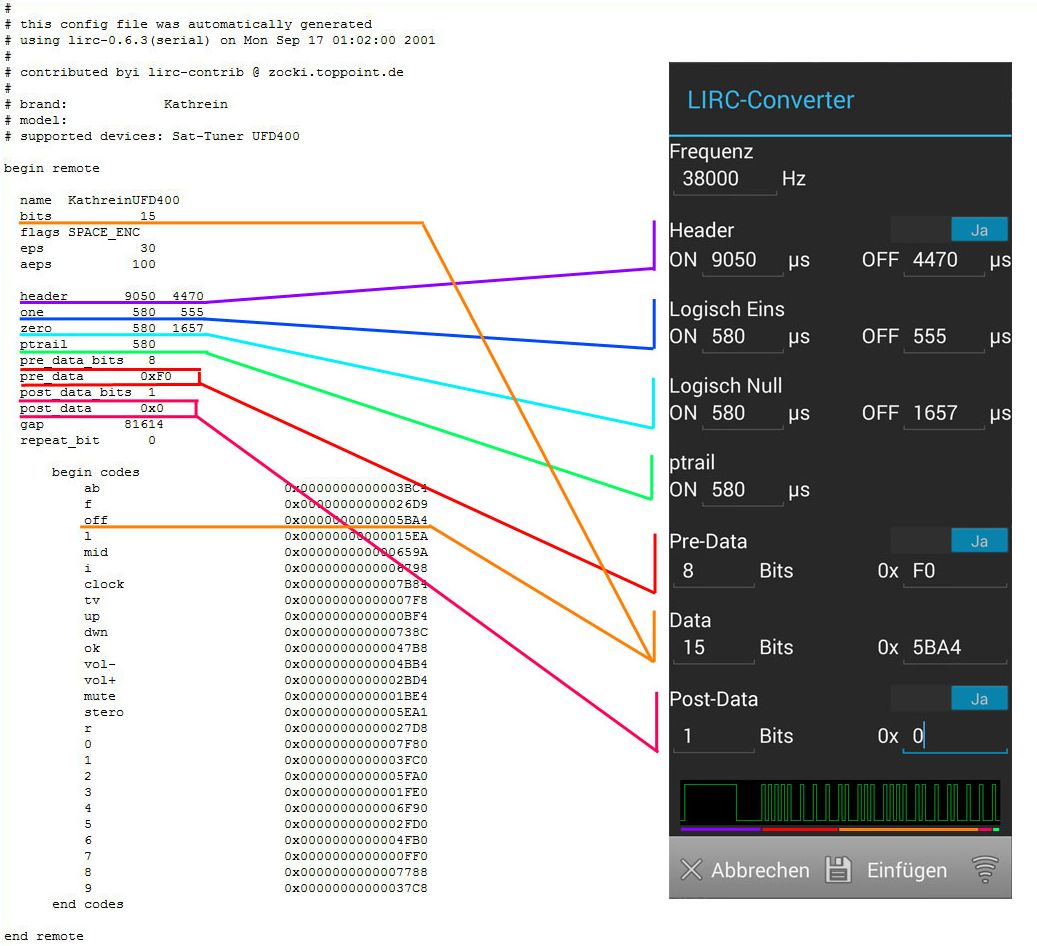Edit the Frequenz 38000 field

[x=724, y=179]
